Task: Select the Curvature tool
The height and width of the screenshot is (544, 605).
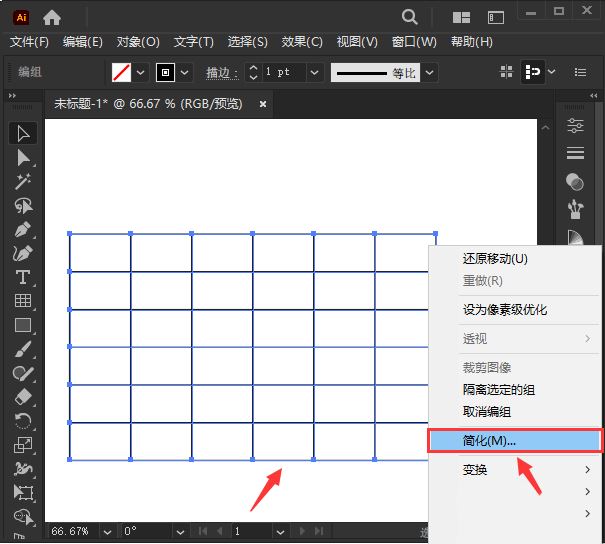Action: [x=23, y=253]
